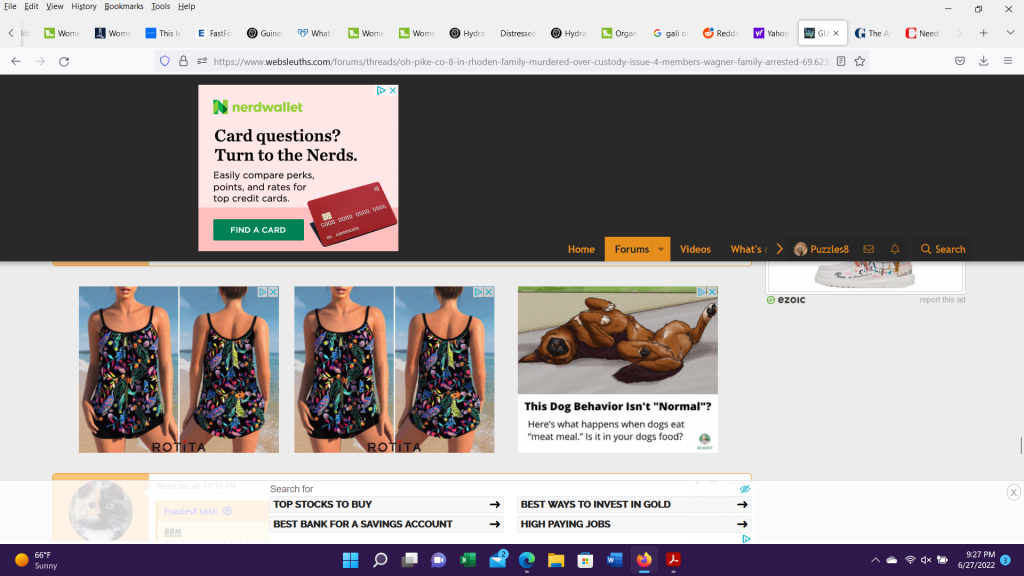Open Excel from the Windows taskbar
Image resolution: width=1024 pixels, height=576 pixels.
pyautogui.click(x=467, y=560)
